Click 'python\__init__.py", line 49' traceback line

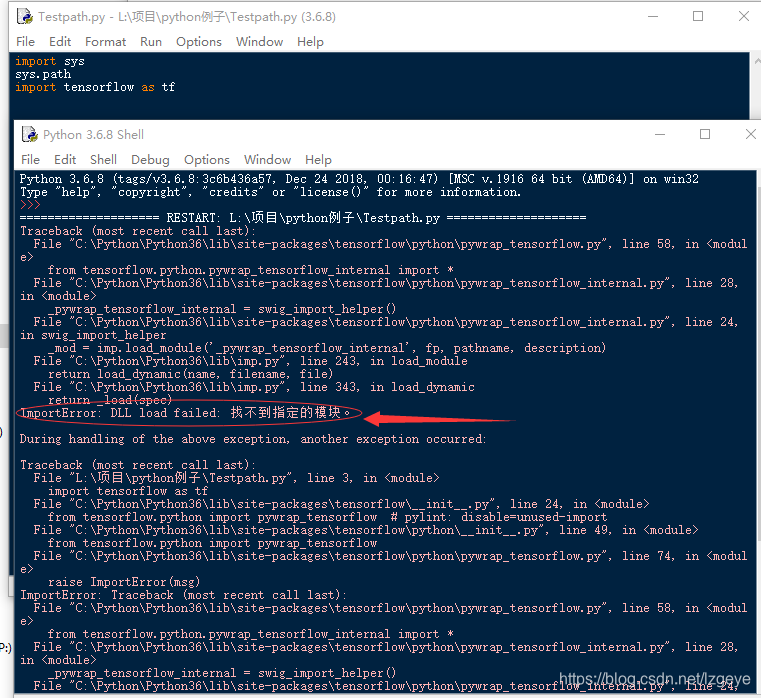pos(366,530)
